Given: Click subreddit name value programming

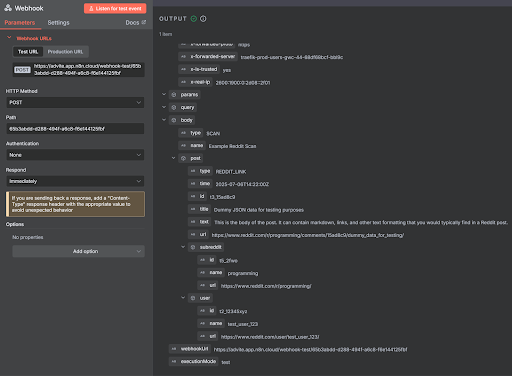Looking at the screenshot, I should [x=243, y=273].
